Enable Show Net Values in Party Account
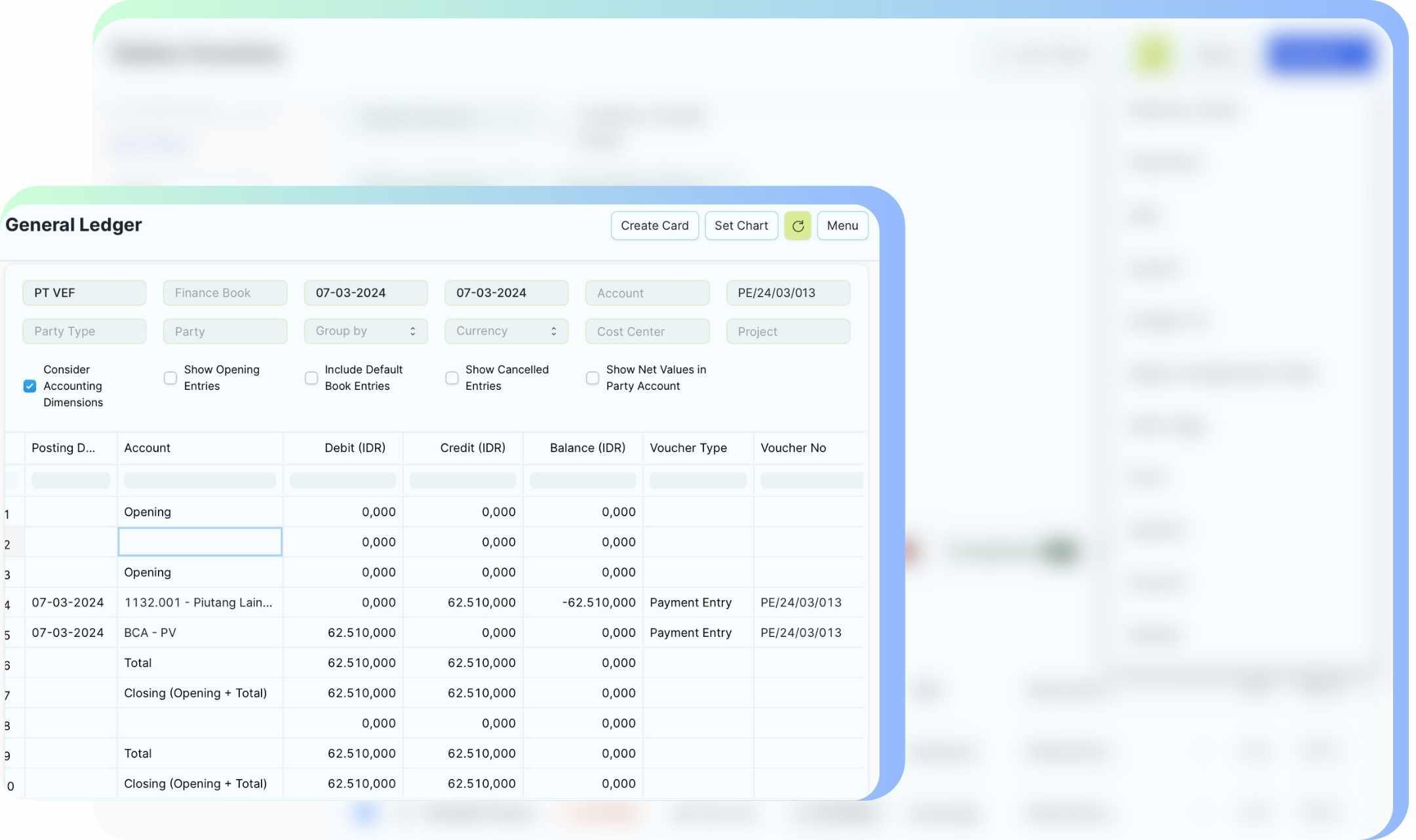This screenshot has width=1416, height=840. (593, 378)
